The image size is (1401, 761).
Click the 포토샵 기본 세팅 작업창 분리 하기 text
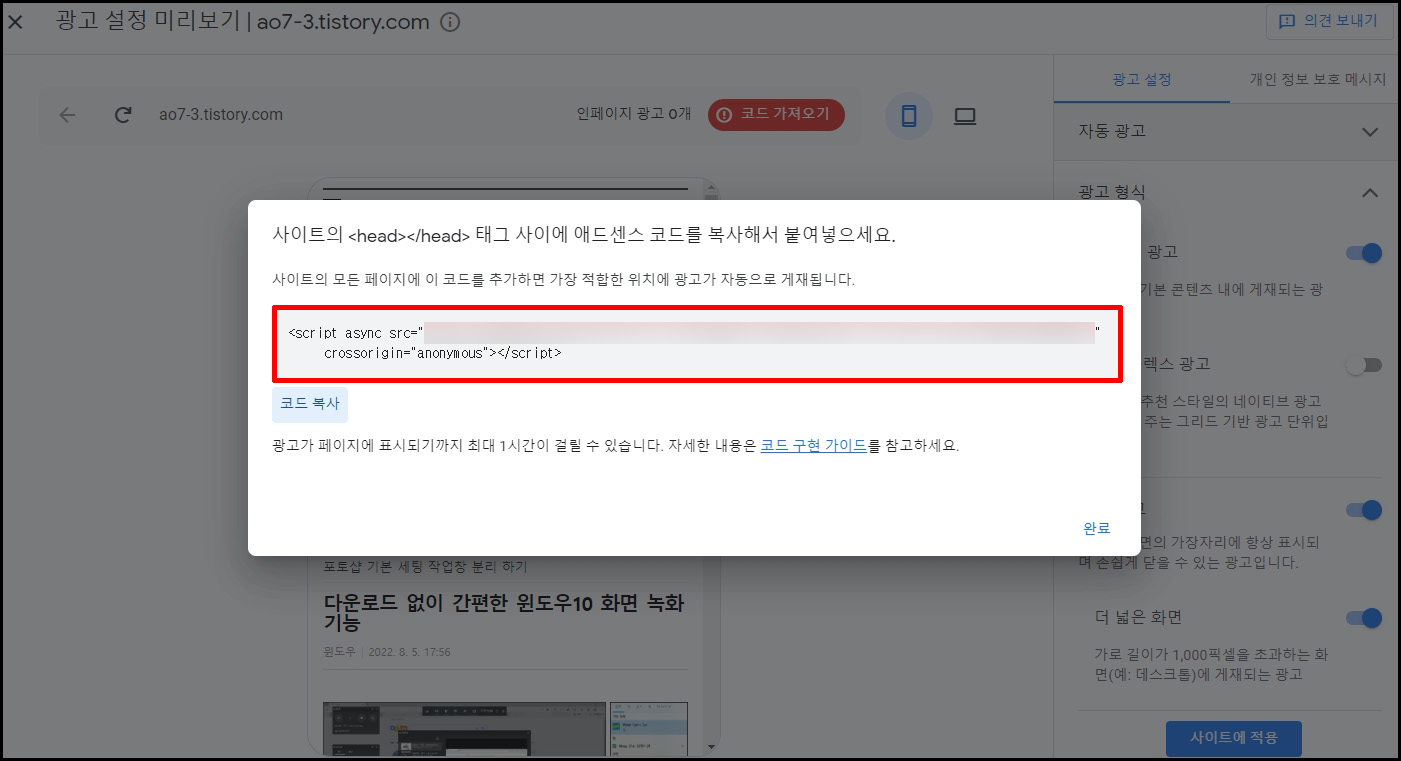425,567
